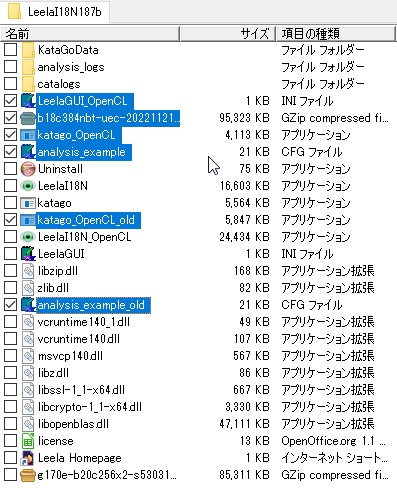The image size is (397, 488).
Task: Check the LeelaI18N_OpenCL checkbox
Action: (11, 237)
